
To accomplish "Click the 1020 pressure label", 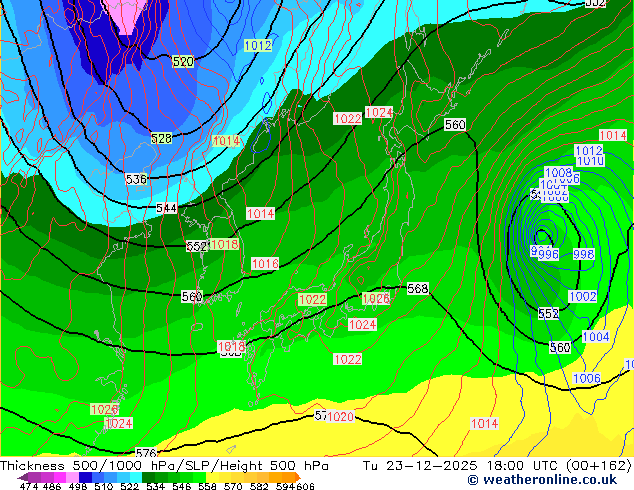I will pyautogui.click(x=340, y=416).
